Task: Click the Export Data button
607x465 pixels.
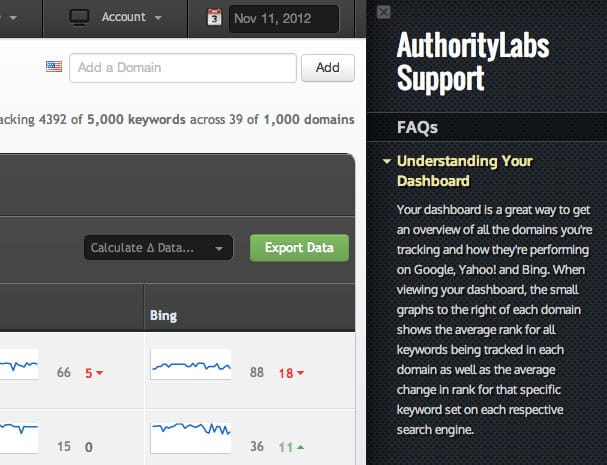Action: point(299,247)
